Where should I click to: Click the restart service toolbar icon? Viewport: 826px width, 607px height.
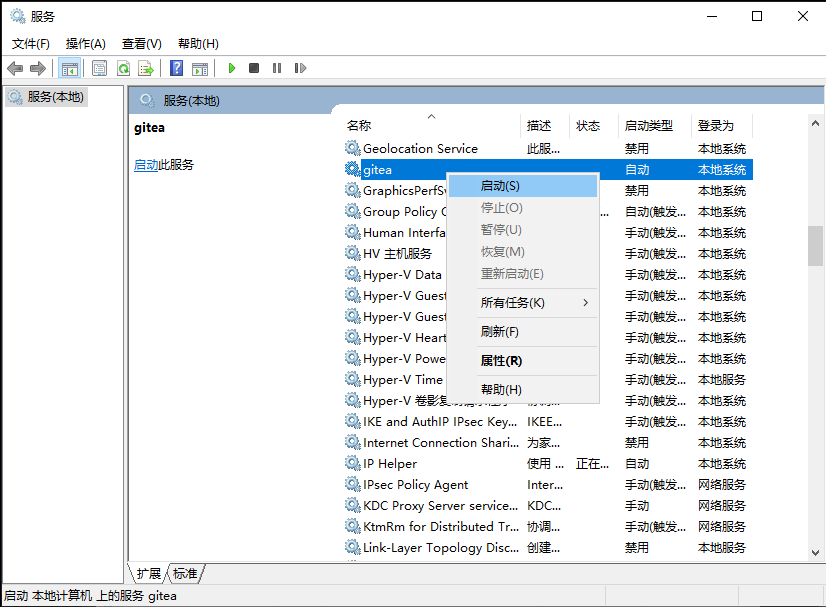coord(300,68)
